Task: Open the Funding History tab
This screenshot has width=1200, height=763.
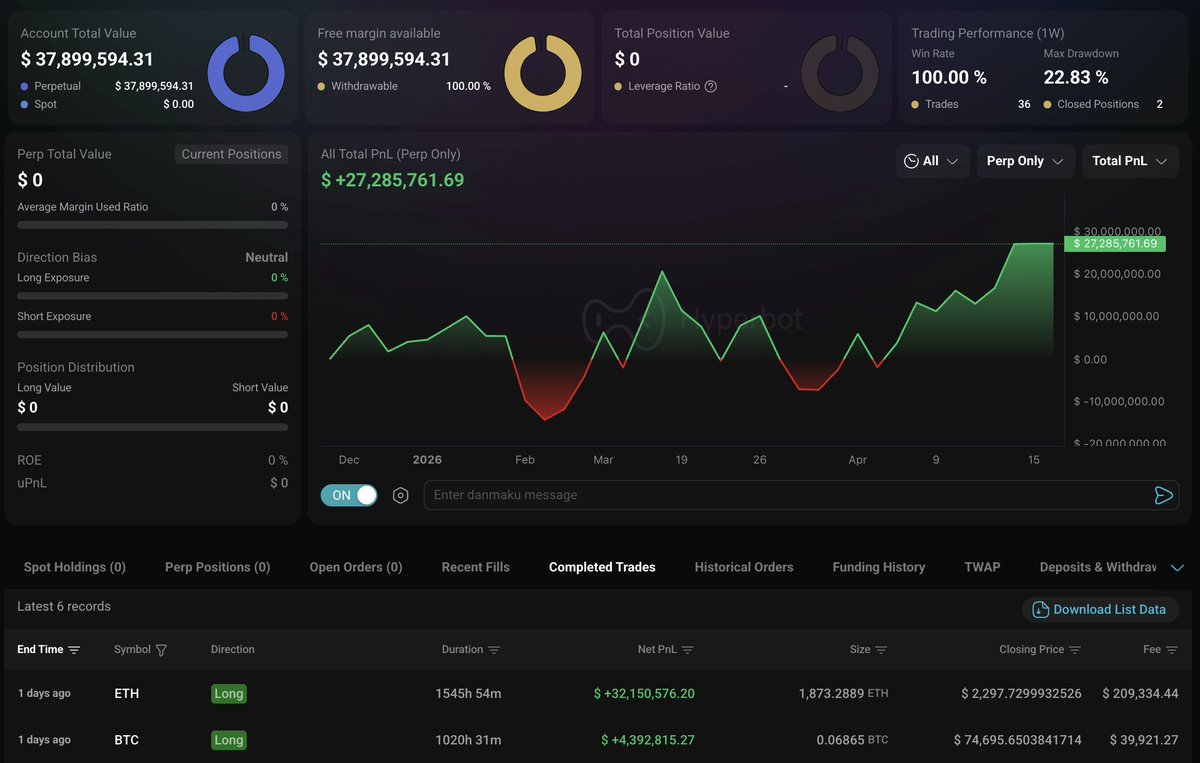Action: (878, 567)
